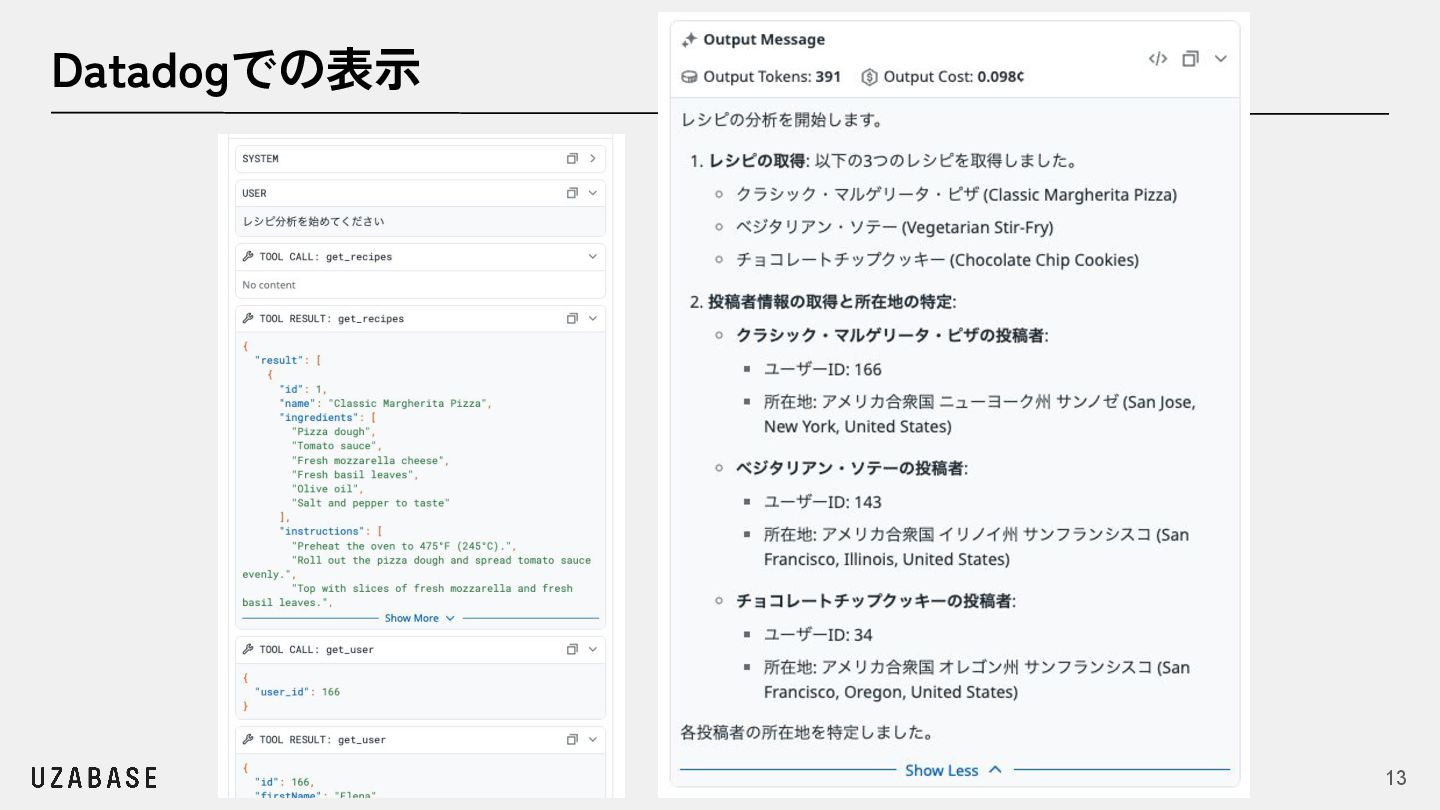This screenshot has width=1440, height=810.
Task: Click the Output Message sparkle icon
Action: (x=689, y=40)
